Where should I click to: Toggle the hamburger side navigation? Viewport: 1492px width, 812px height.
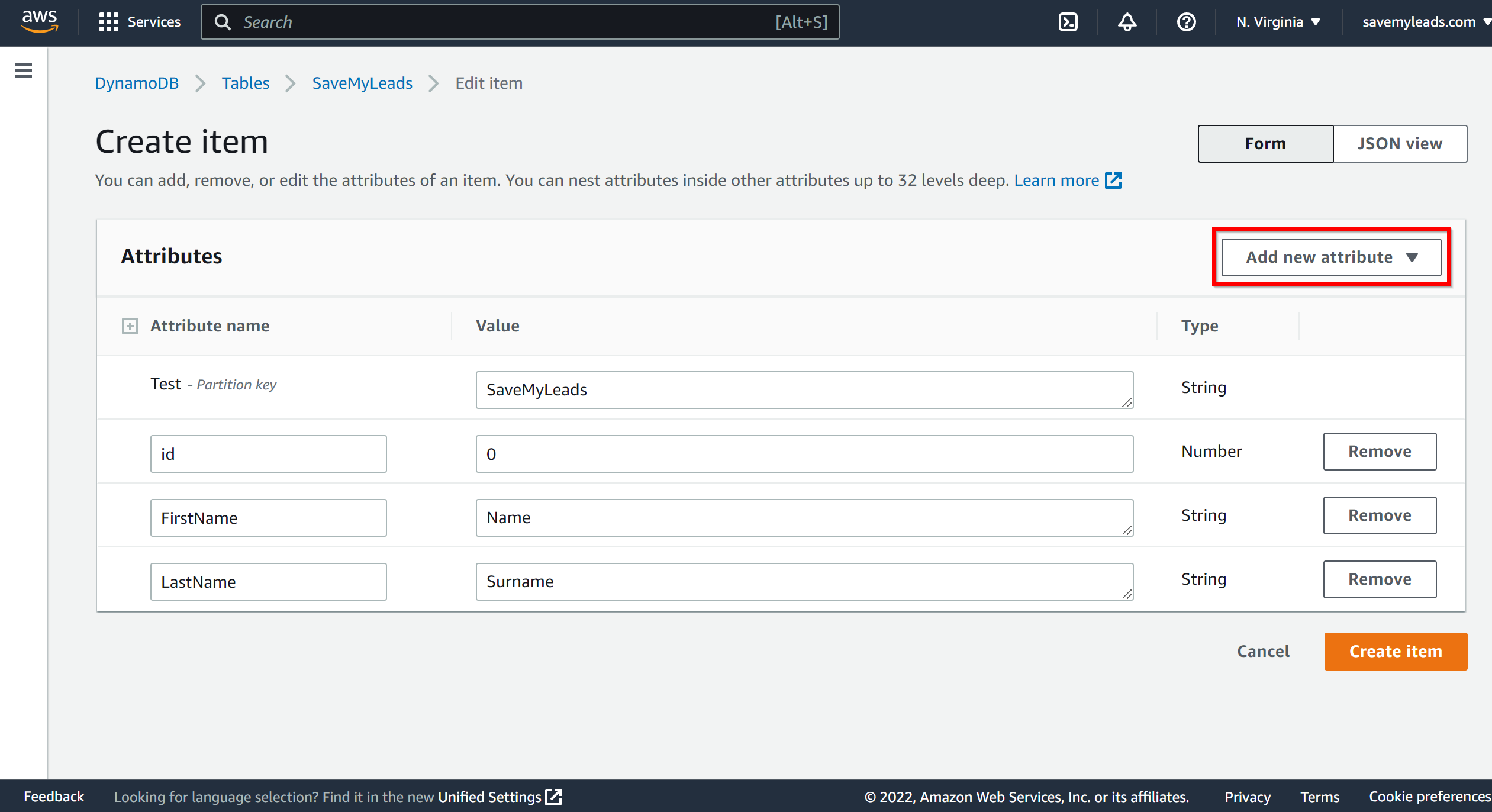pyautogui.click(x=24, y=70)
